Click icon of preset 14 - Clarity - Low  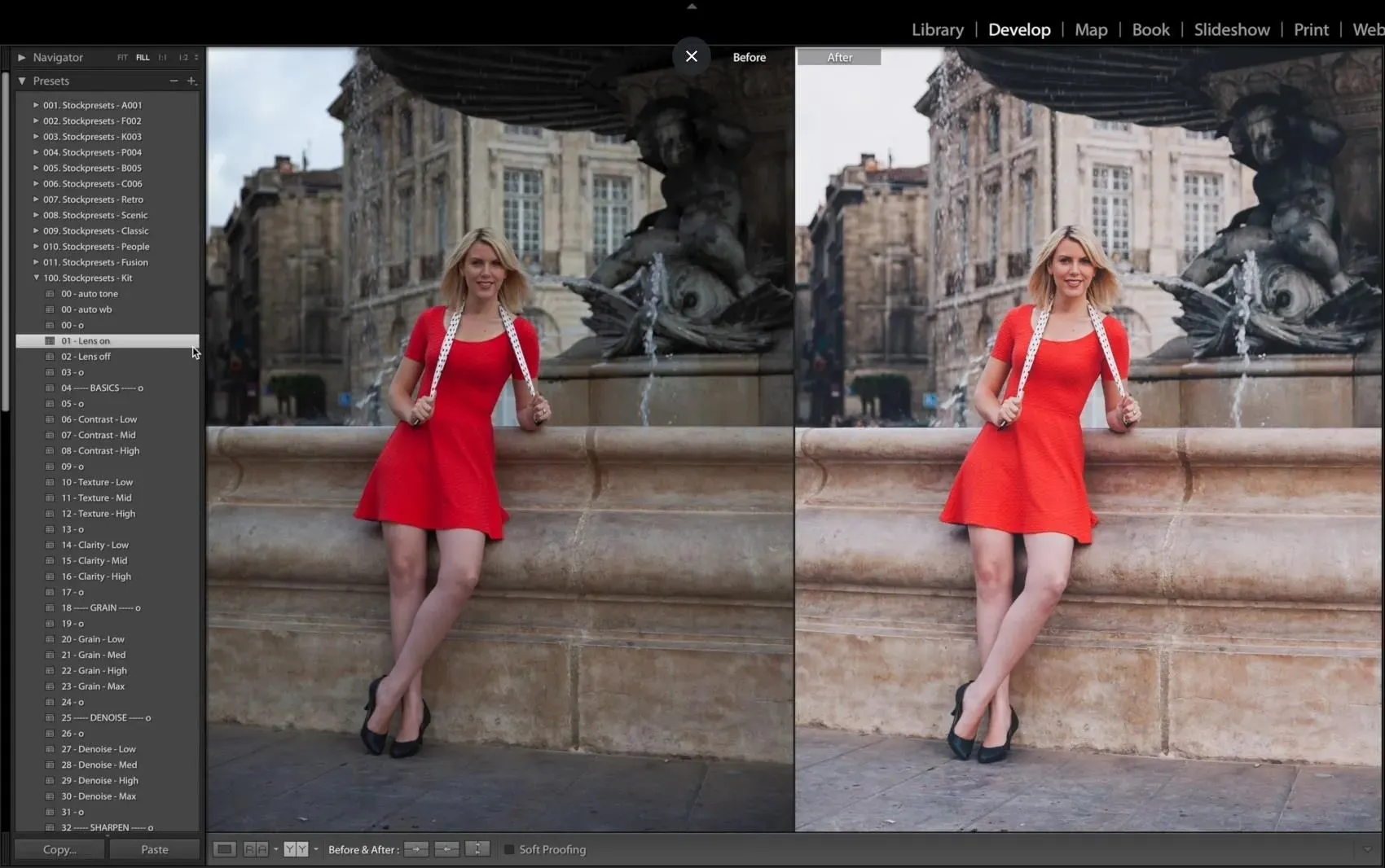(x=50, y=545)
